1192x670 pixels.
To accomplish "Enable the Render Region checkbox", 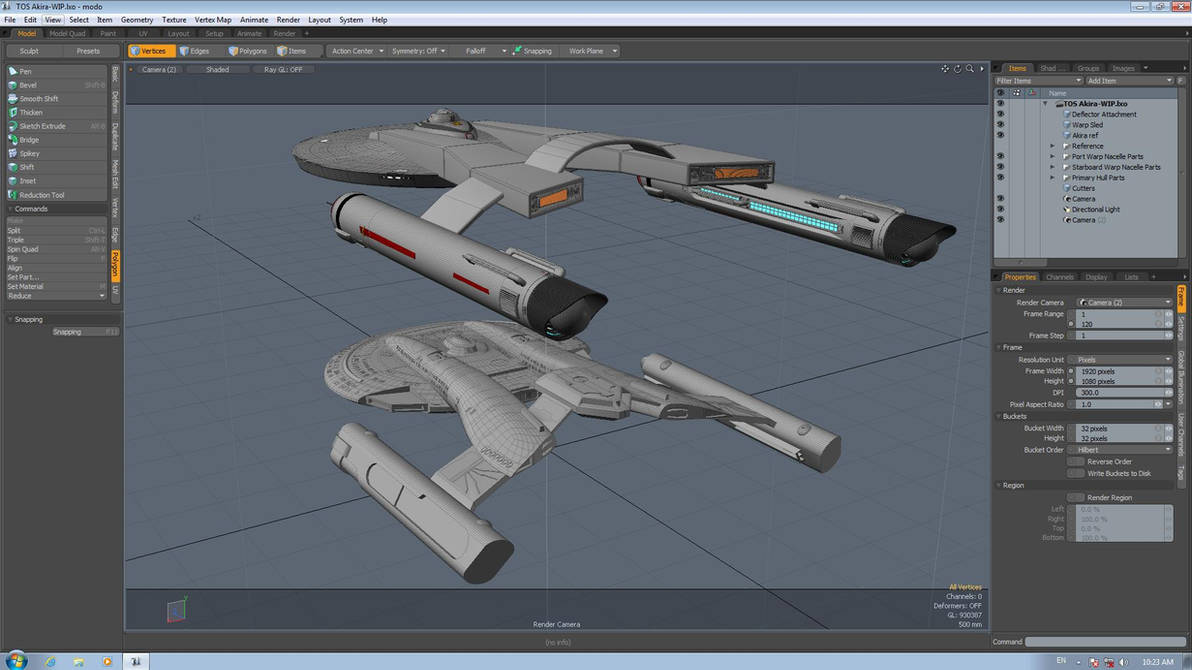I will pos(1075,497).
